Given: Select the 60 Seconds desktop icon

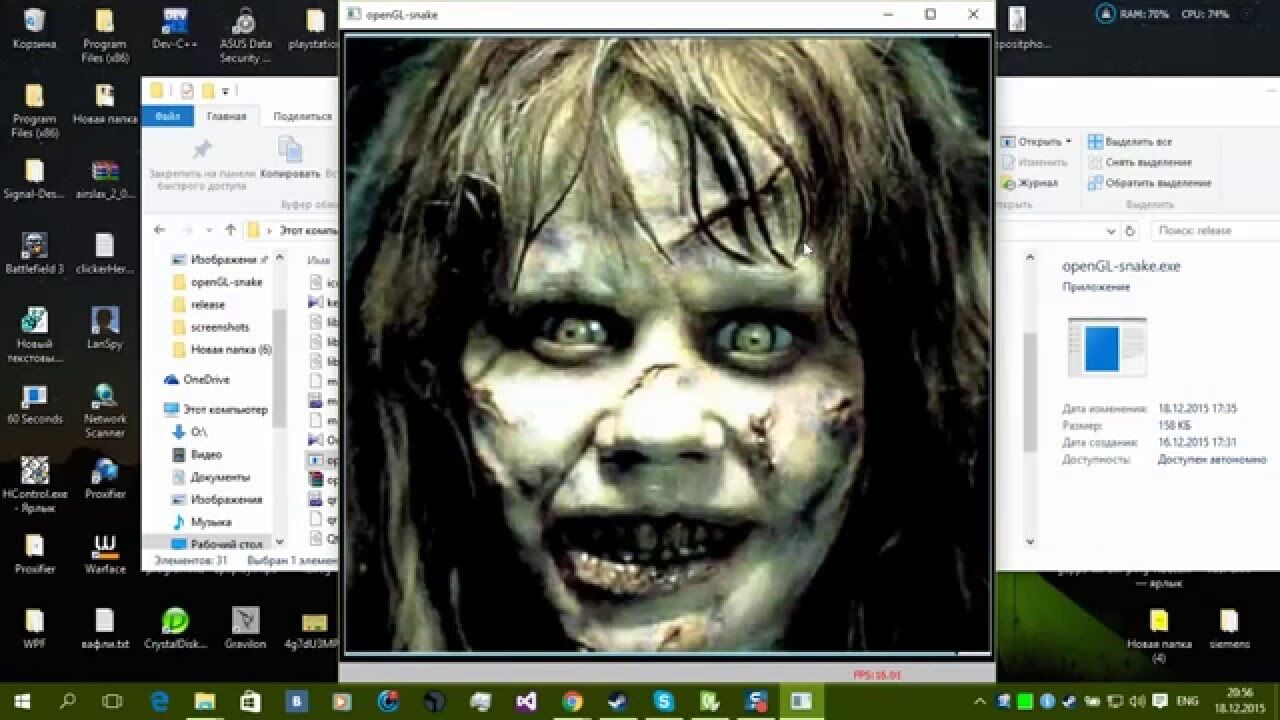Looking at the screenshot, I should 34,403.
